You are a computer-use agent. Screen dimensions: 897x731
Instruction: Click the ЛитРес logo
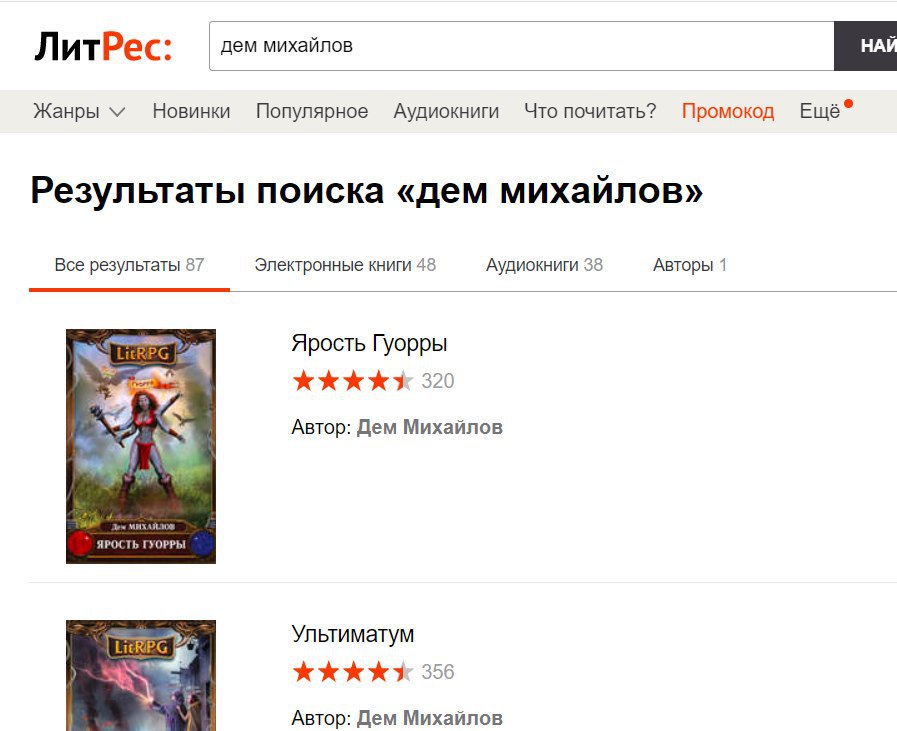103,46
